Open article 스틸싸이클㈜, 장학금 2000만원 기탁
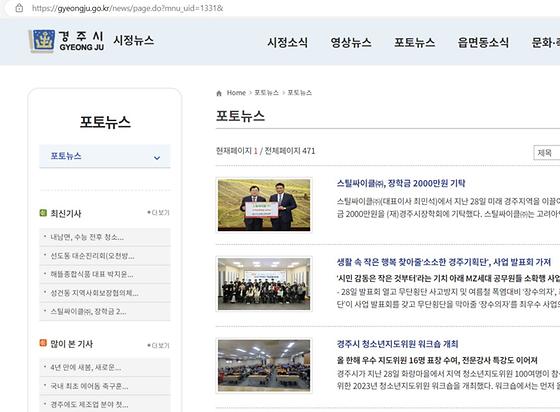The height and width of the screenshot is (412, 560). click(401, 184)
